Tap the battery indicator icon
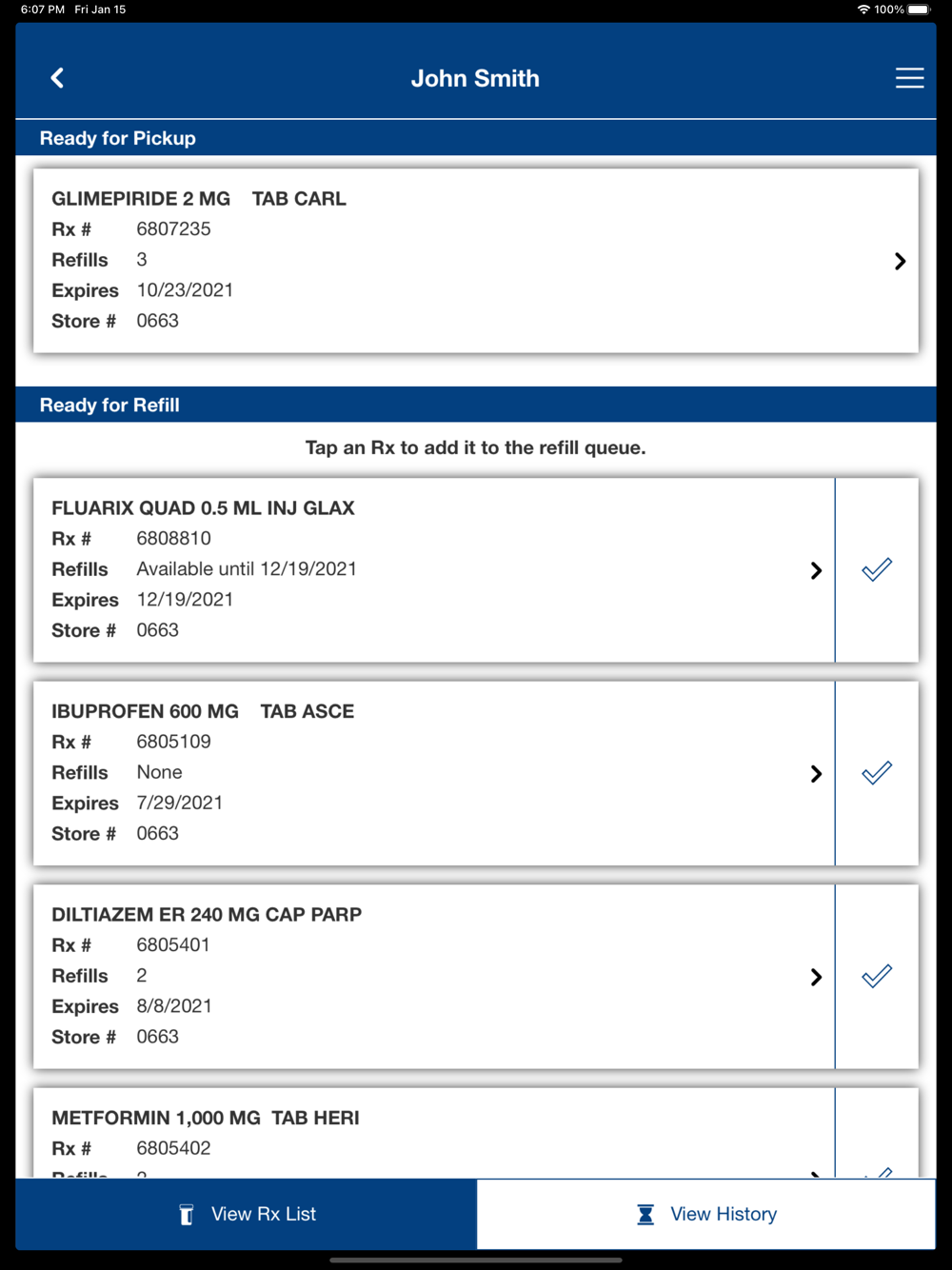 pyautogui.click(x=920, y=10)
